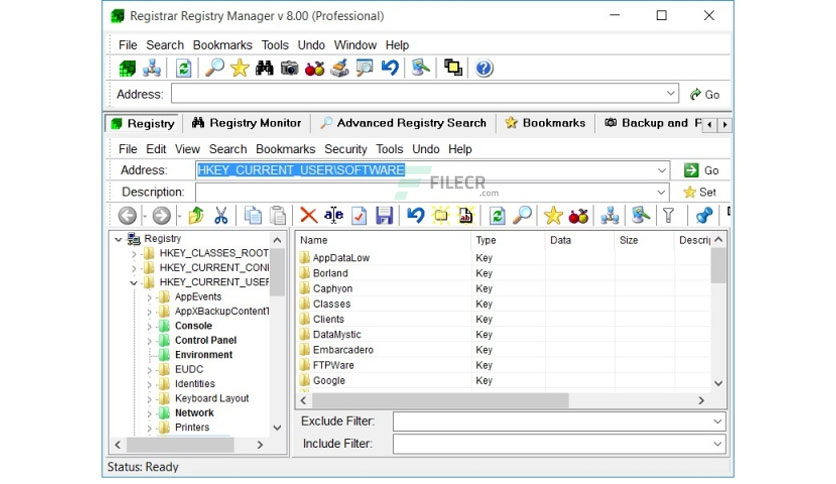
Task: Expand the Control Panel tree node
Action: [149, 341]
